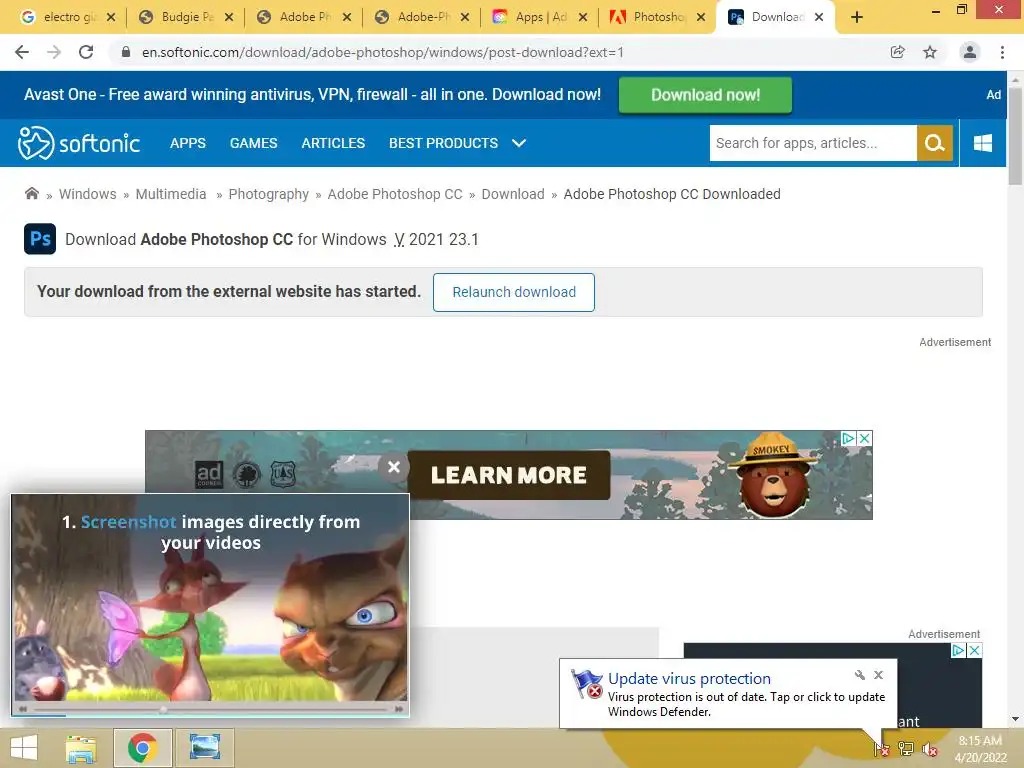This screenshot has width=1024, height=768.
Task: Share this page via address bar icon
Action: pos(898,52)
